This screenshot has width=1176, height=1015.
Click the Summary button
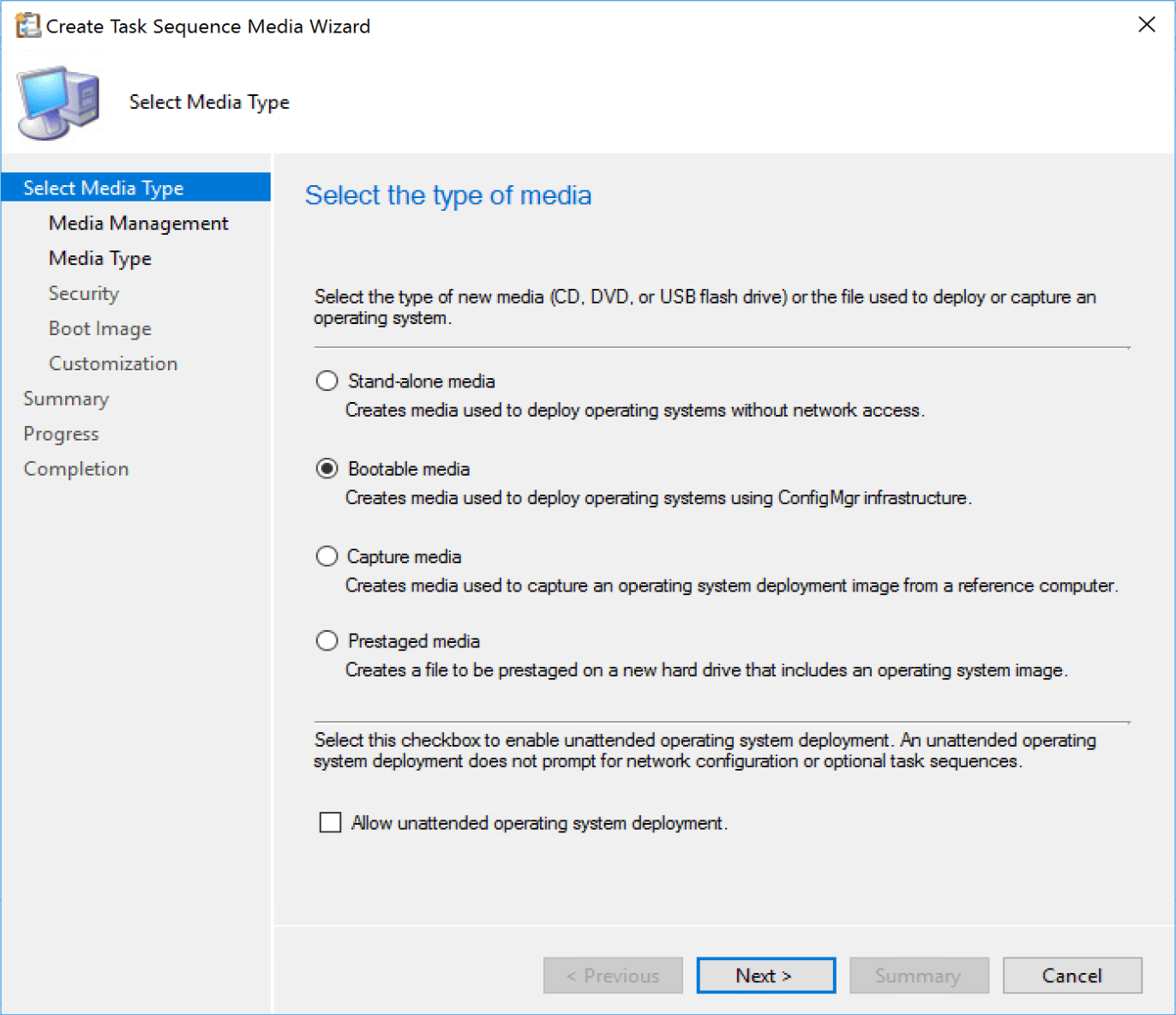pyautogui.click(x=919, y=975)
